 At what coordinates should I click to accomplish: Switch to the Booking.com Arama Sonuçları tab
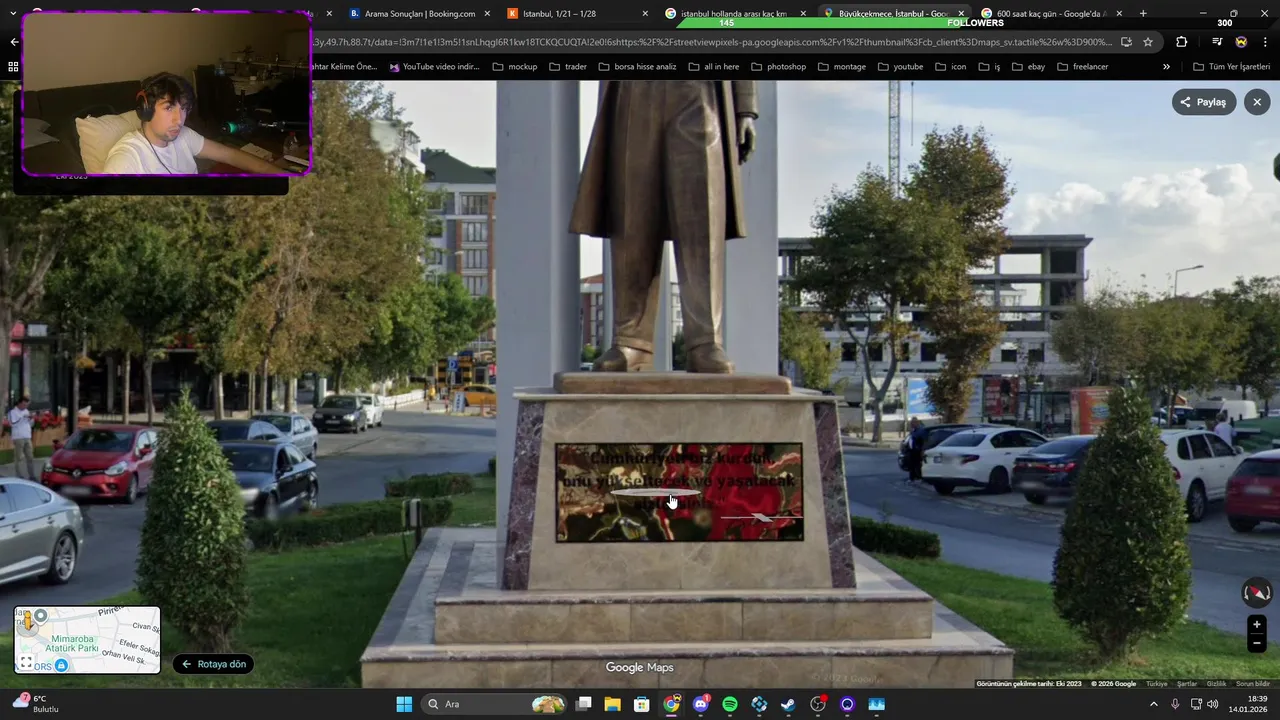[419, 14]
